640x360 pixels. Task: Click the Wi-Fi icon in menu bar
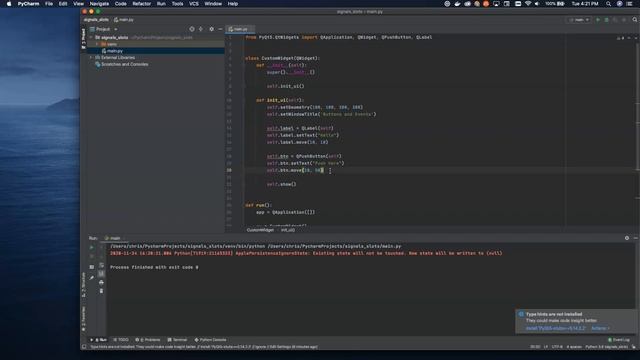click(x=528, y=4)
